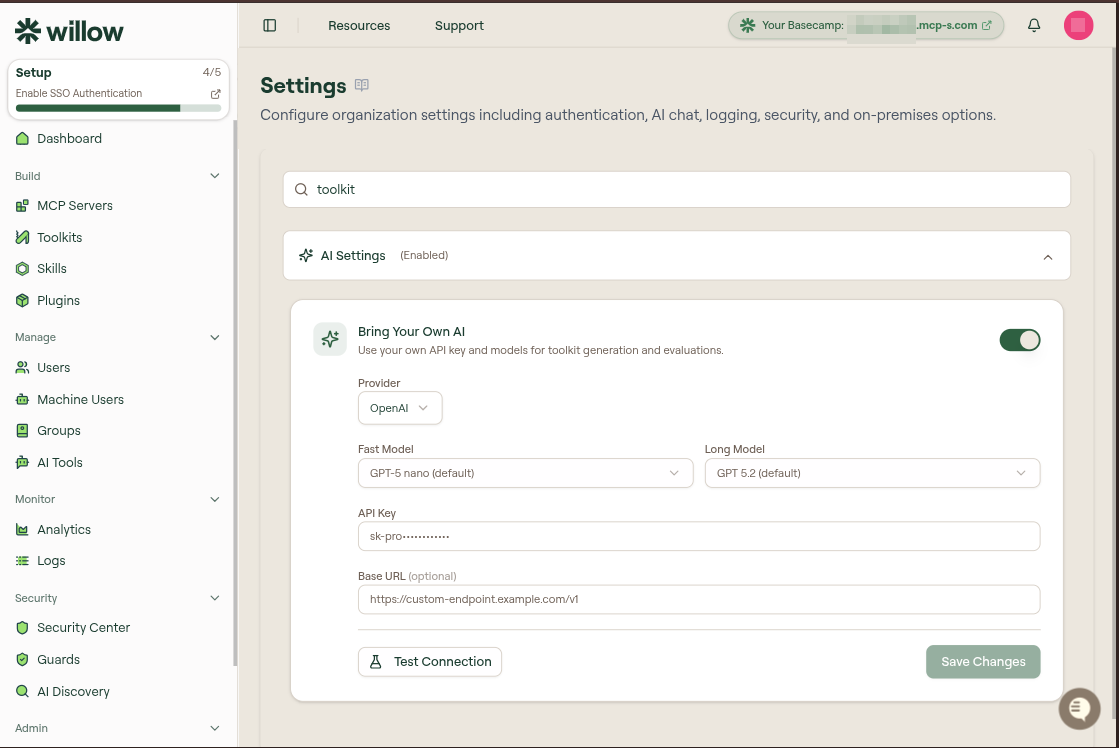Open Analytics in the sidebar
Viewport: 1119px width, 748px height.
pos(64,530)
